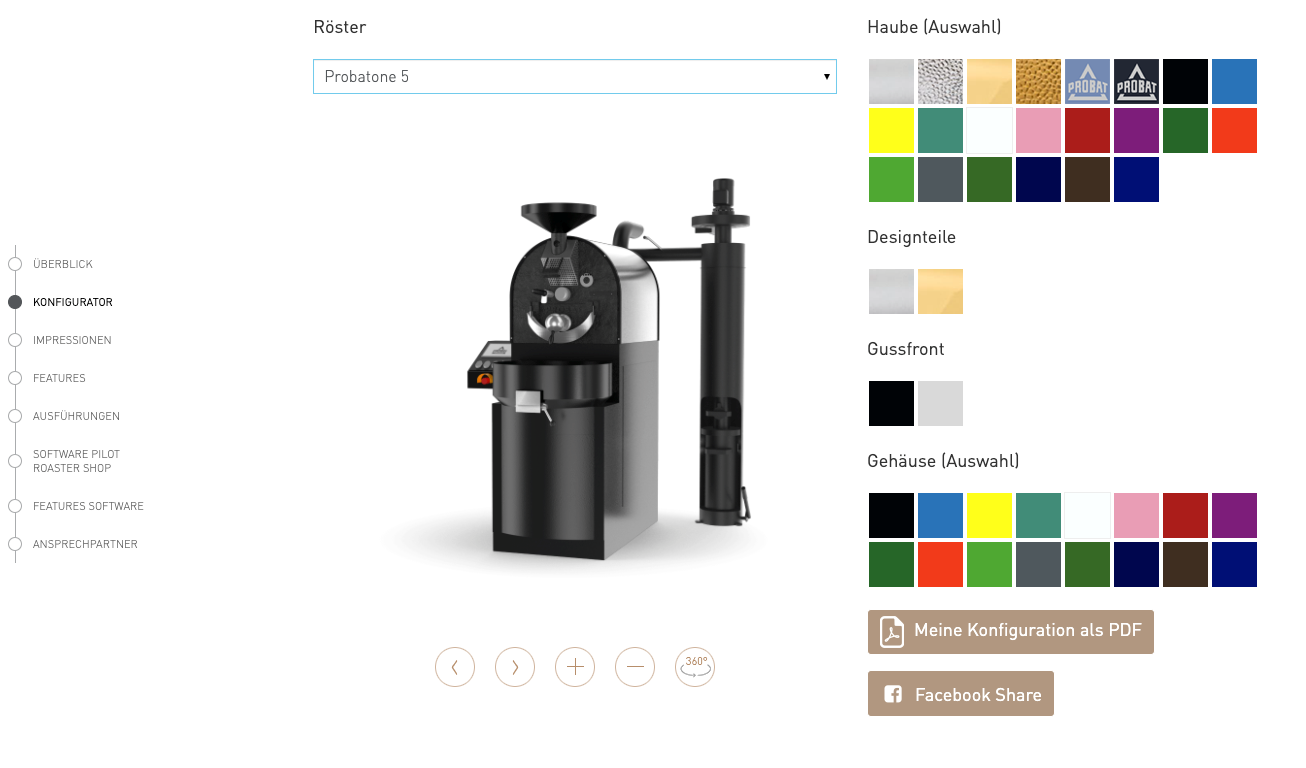1306x768 pixels.
Task: Go to Impressionen section
Action: (72, 340)
